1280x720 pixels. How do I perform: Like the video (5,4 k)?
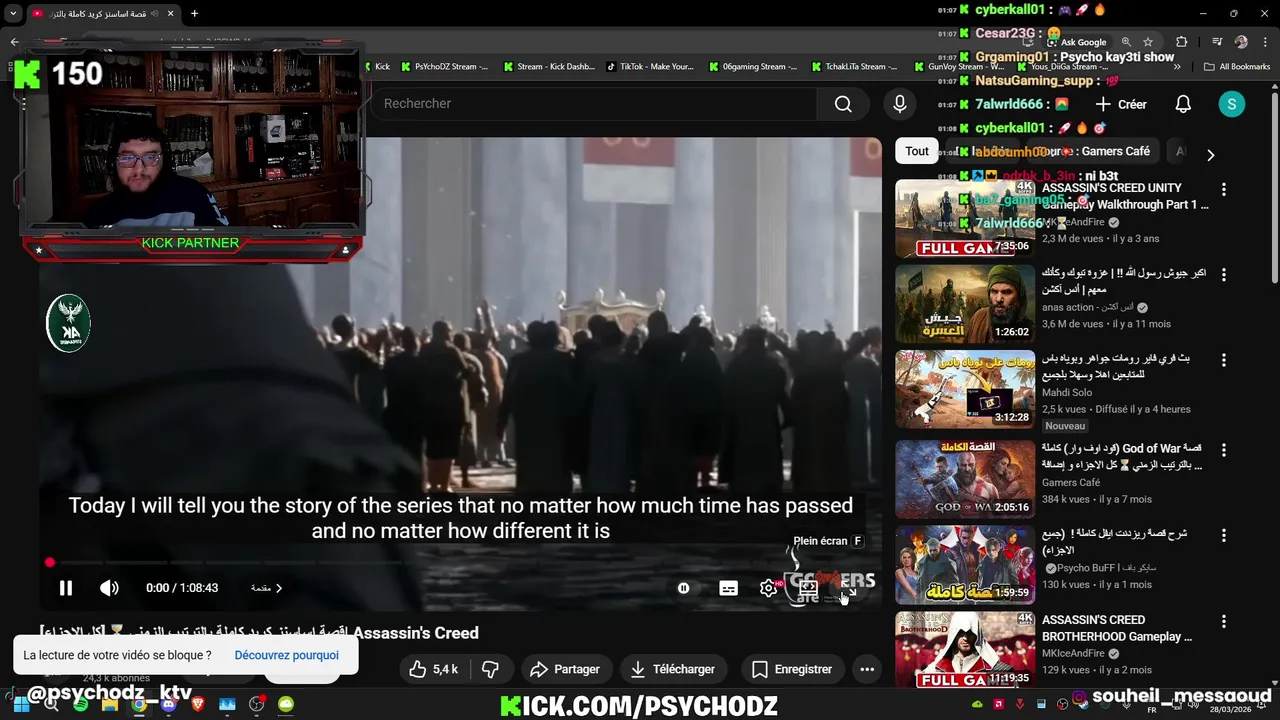tap(434, 669)
